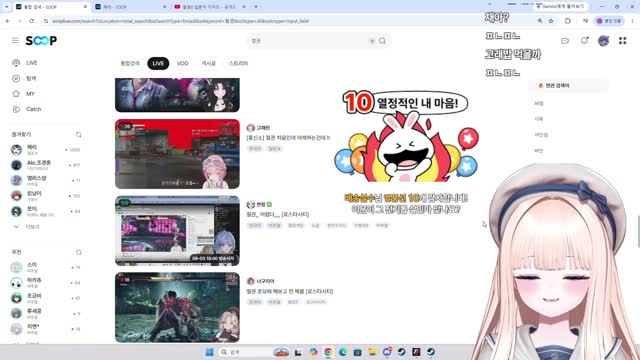The height and width of the screenshot is (360, 640).
Task: Select the VOD search results tab
Action: [x=182, y=63]
